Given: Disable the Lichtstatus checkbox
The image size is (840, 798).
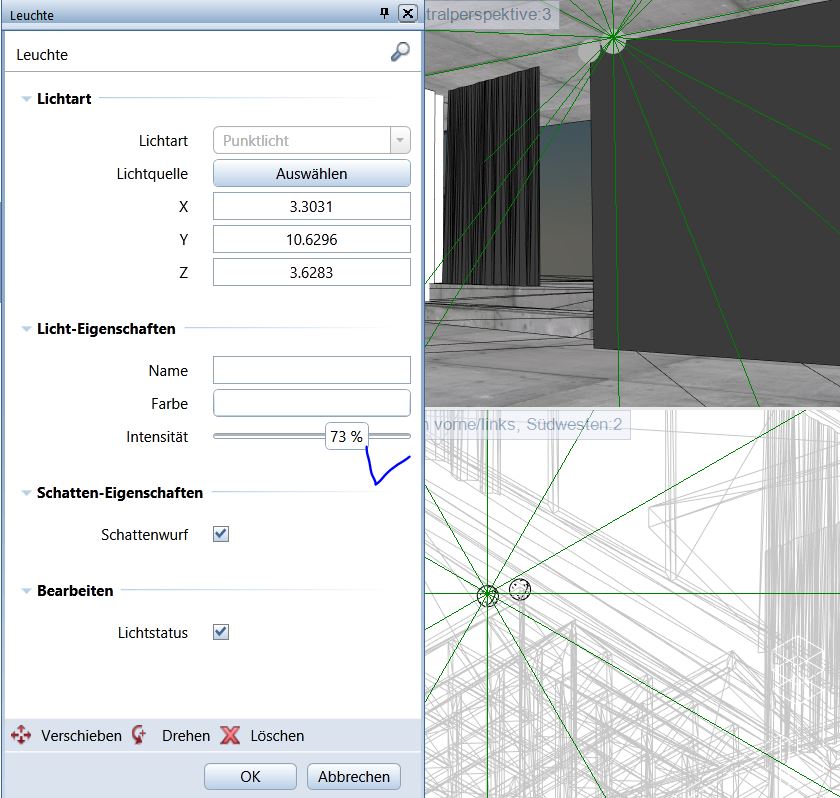Looking at the screenshot, I should pos(221,632).
